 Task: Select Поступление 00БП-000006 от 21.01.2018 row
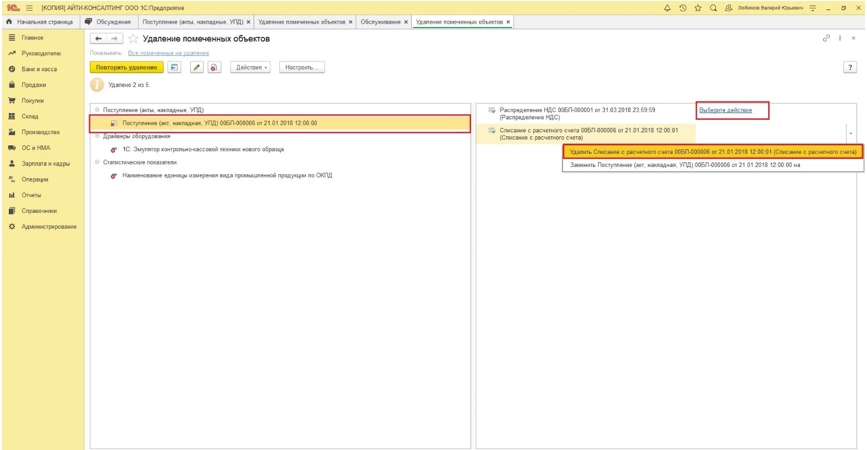click(x=280, y=123)
